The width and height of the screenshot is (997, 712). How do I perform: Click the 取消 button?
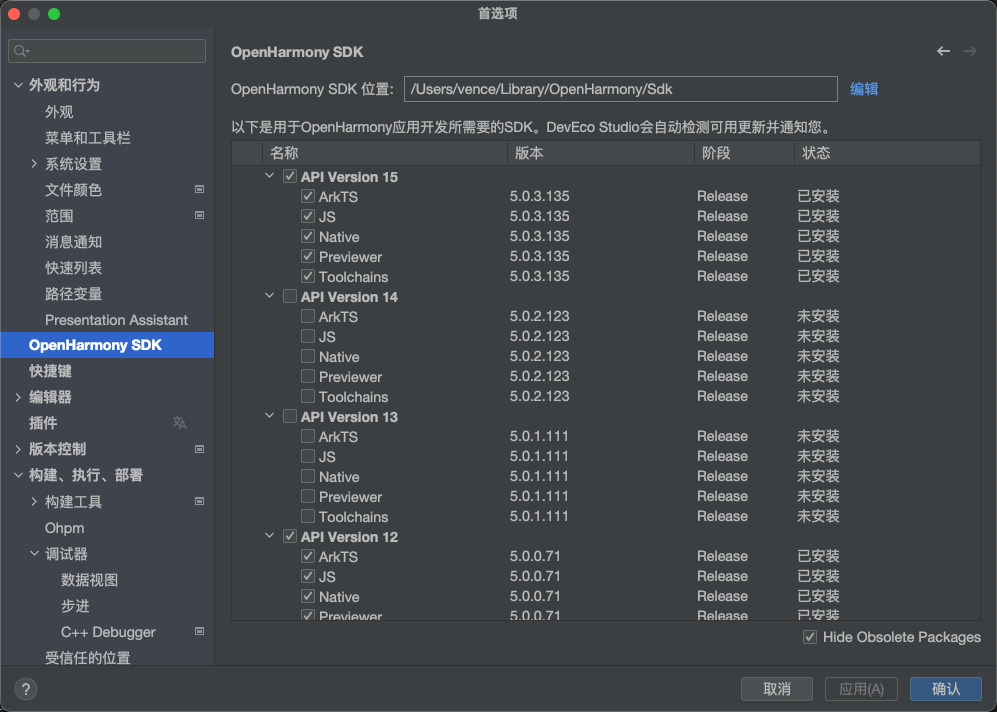[x=776, y=689]
